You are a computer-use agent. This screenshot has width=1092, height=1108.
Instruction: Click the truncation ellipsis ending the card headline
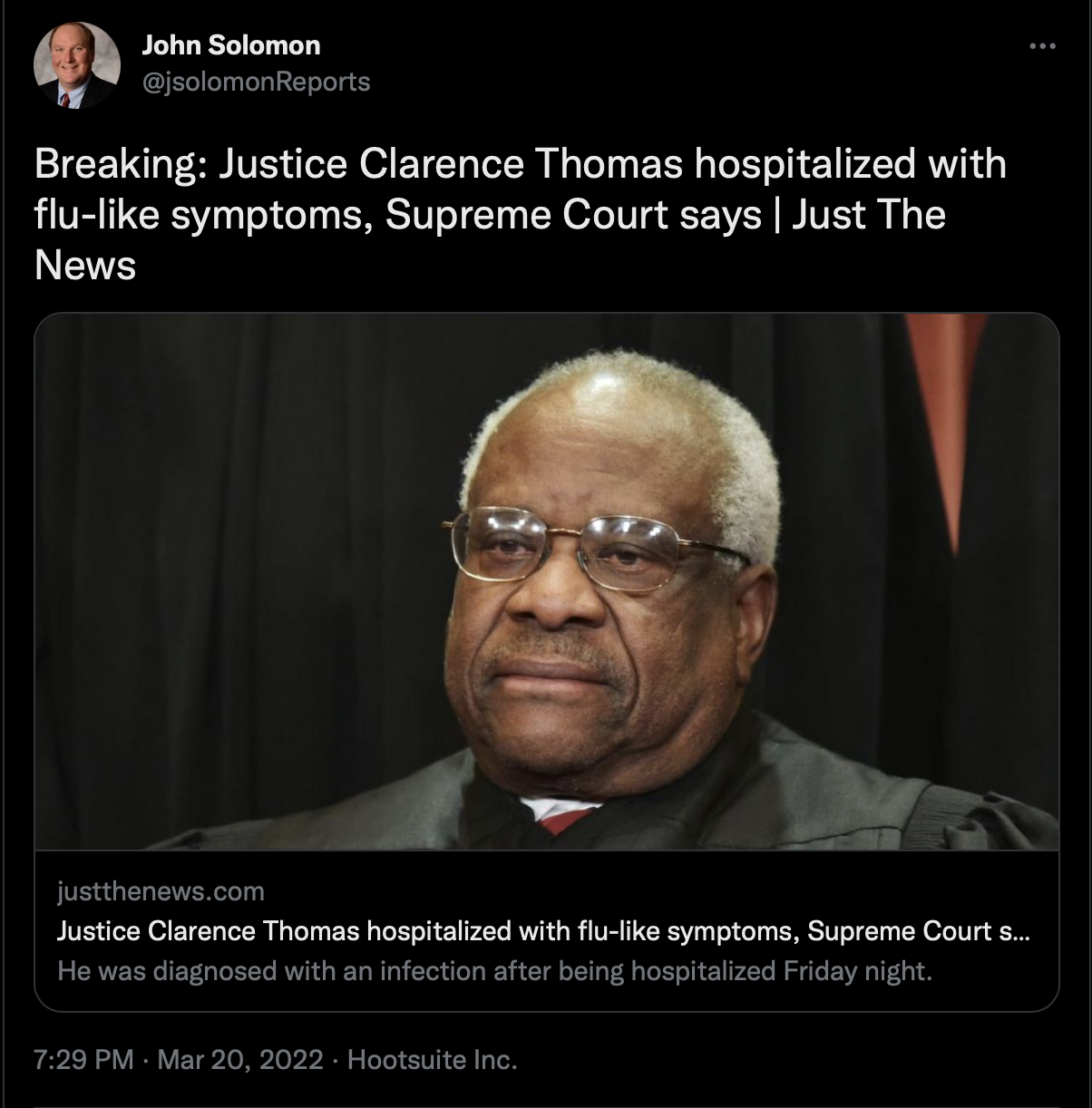pos(1019,932)
